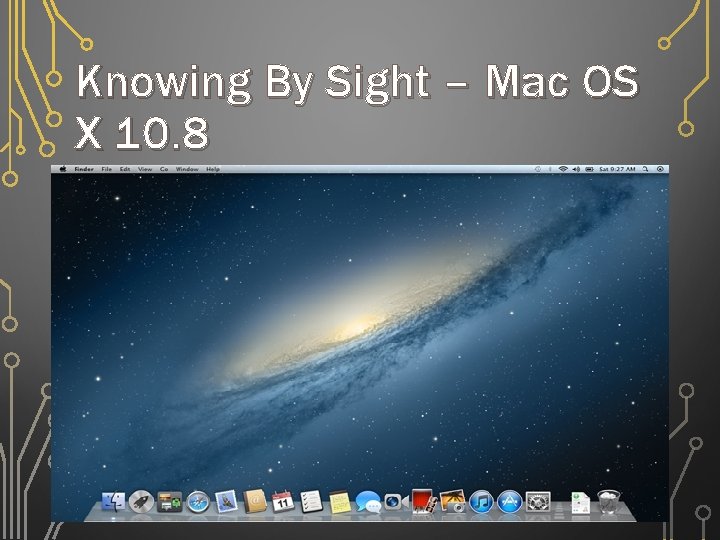Open yellow Notes icon in Dock

click(340, 502)
